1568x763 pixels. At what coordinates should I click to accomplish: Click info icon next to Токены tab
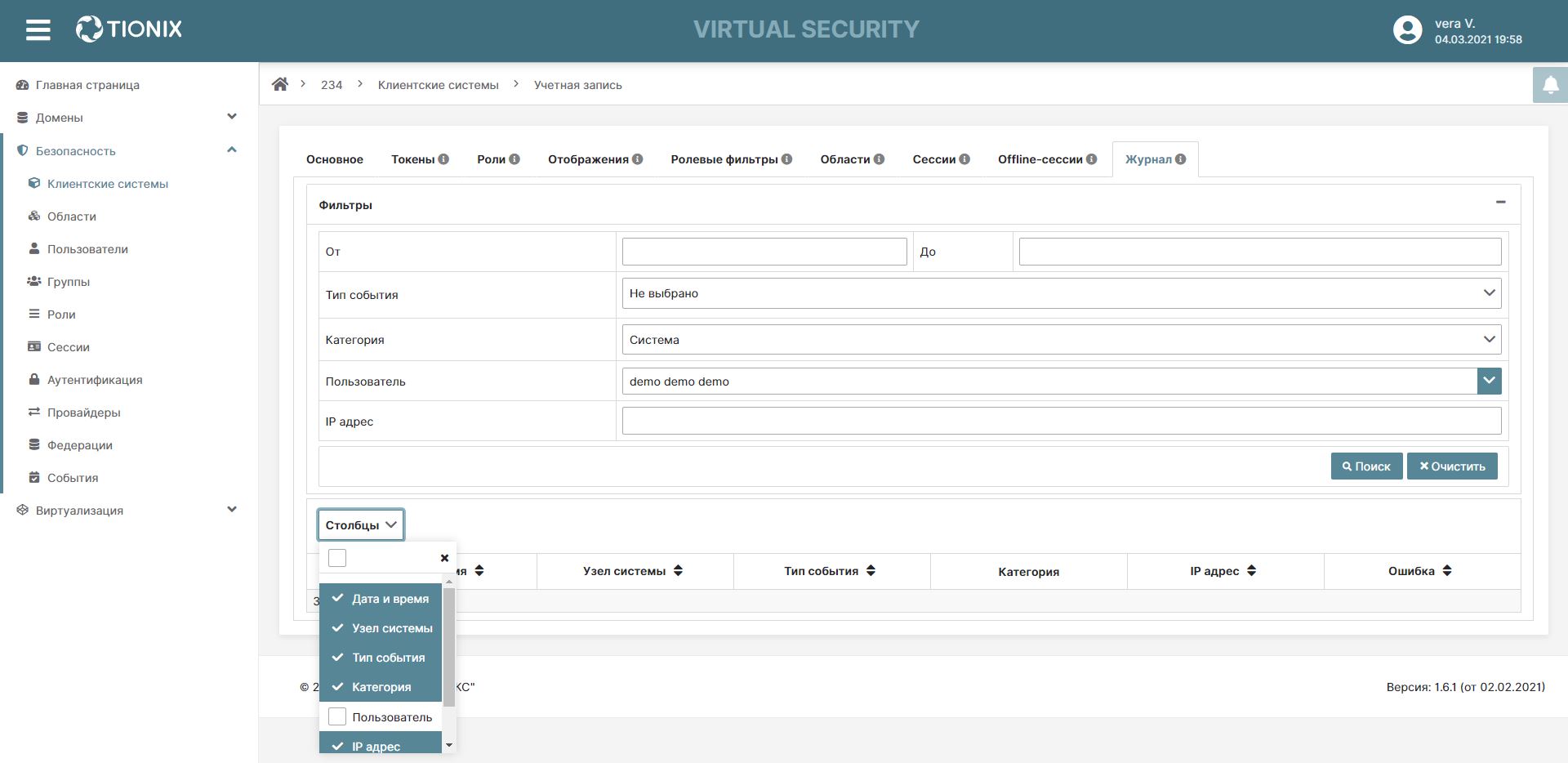(443, 159)
